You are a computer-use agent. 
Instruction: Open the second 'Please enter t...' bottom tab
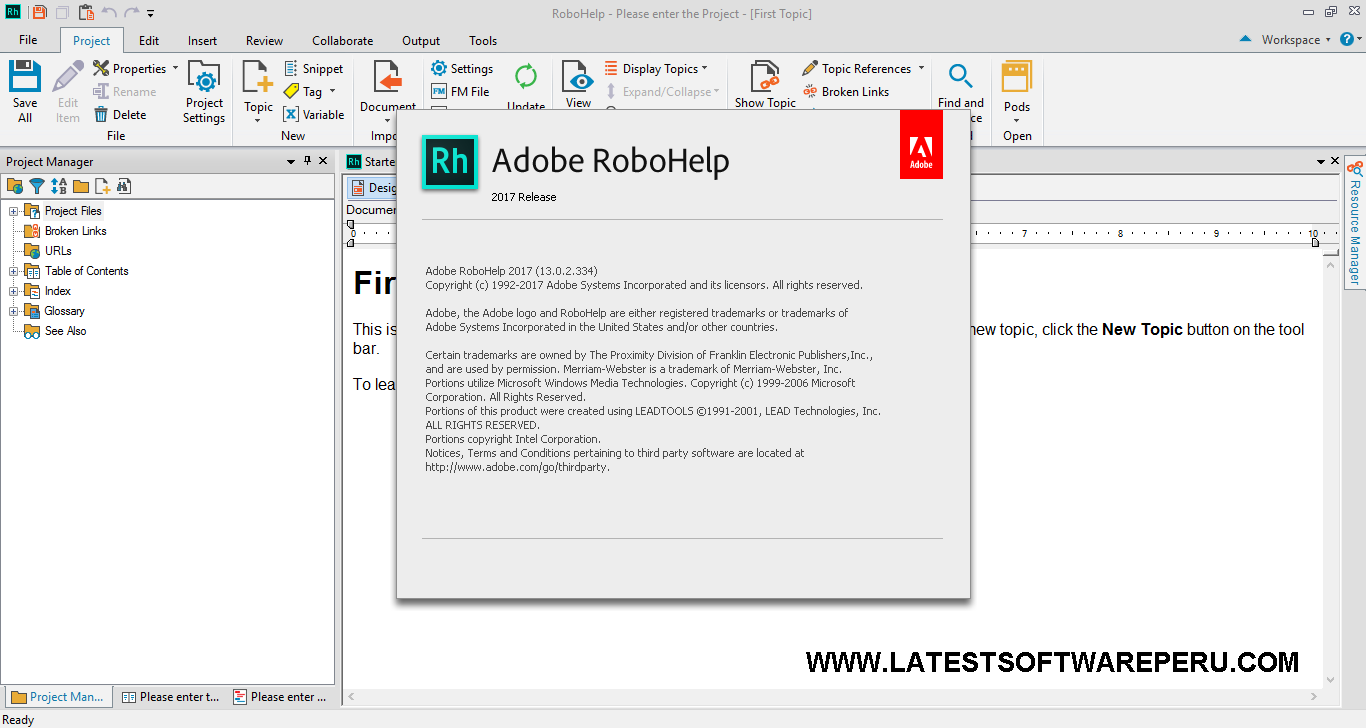(170, 697)
